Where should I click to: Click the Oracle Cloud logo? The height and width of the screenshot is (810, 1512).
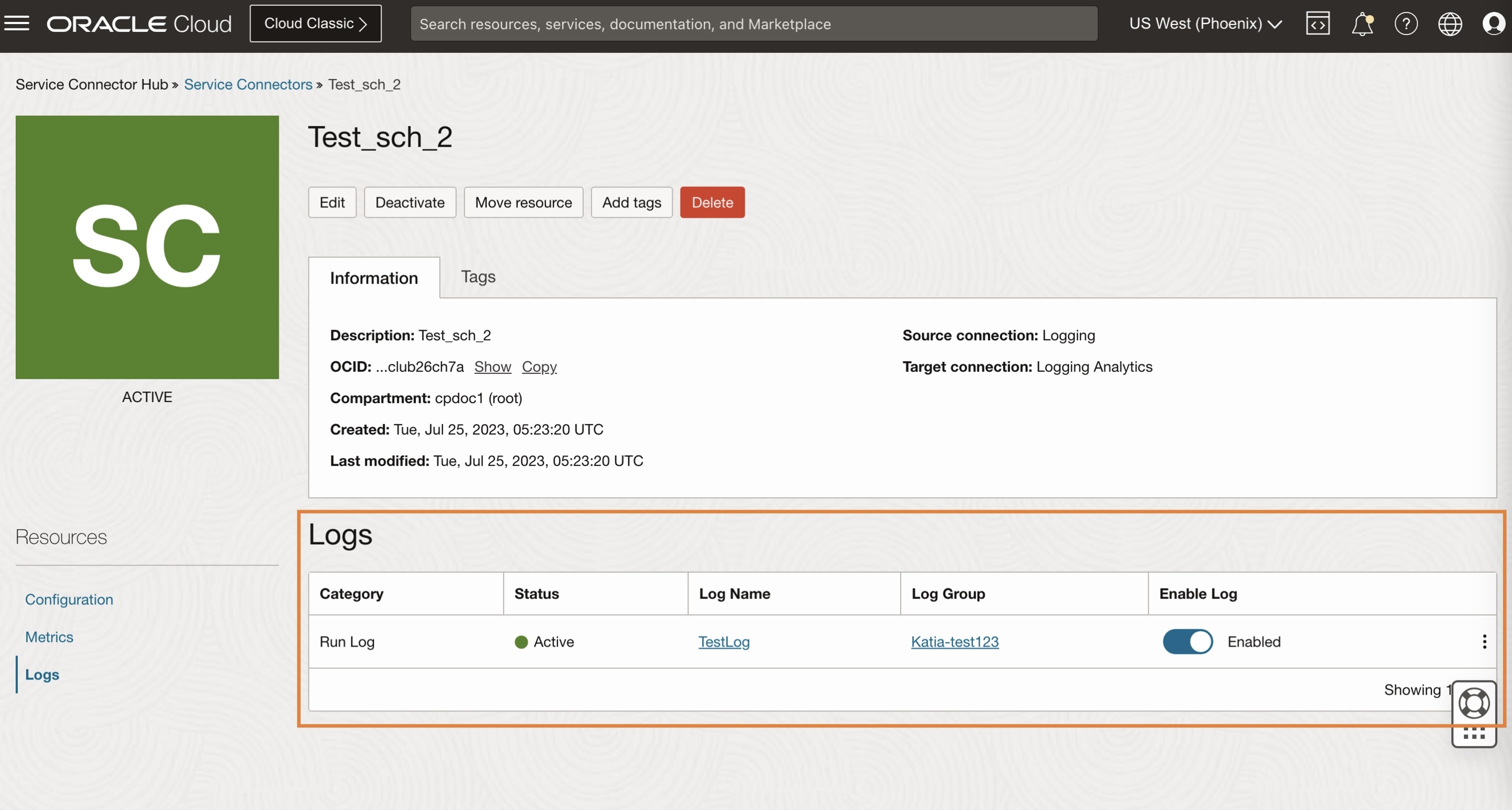[x=139, y=24]
